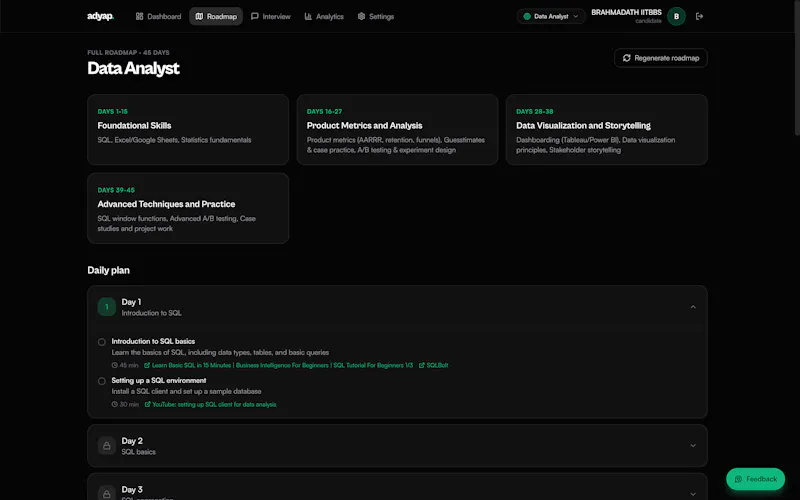Open the Feedback button
Screen dimensions: 800x500
click(756, 479)
